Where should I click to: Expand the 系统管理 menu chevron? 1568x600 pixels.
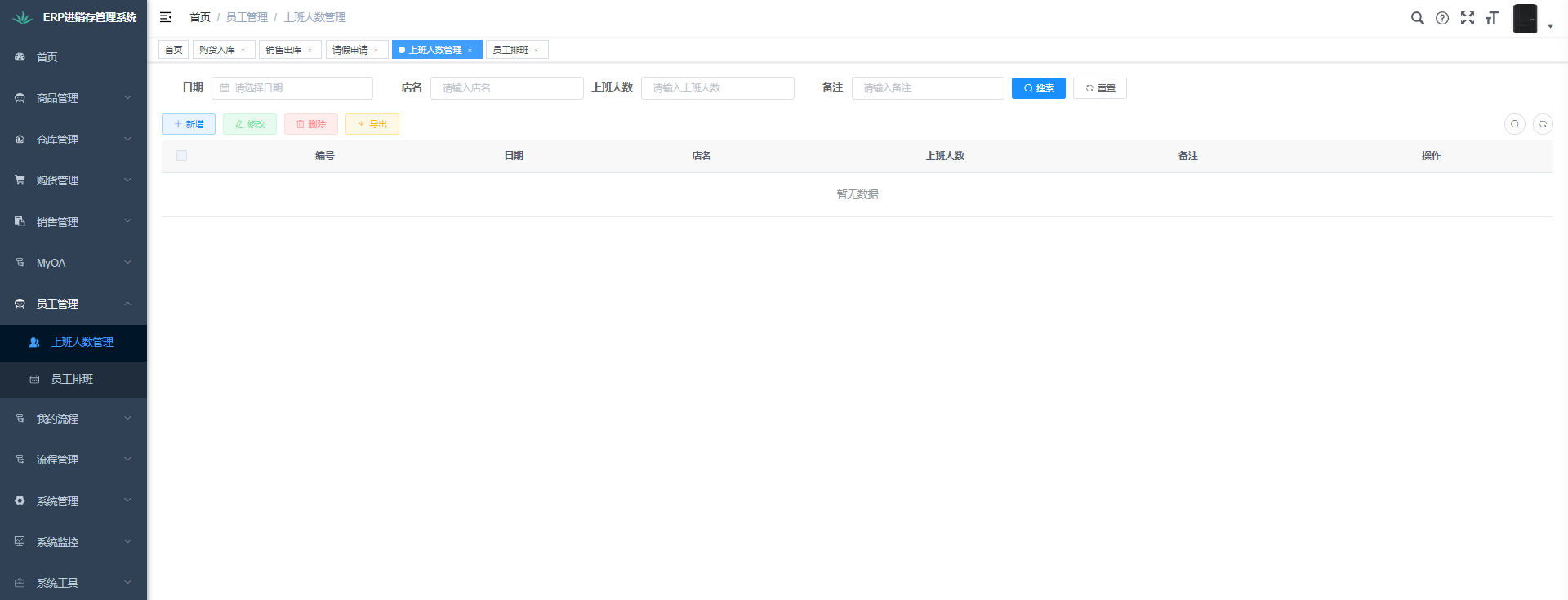127,501
